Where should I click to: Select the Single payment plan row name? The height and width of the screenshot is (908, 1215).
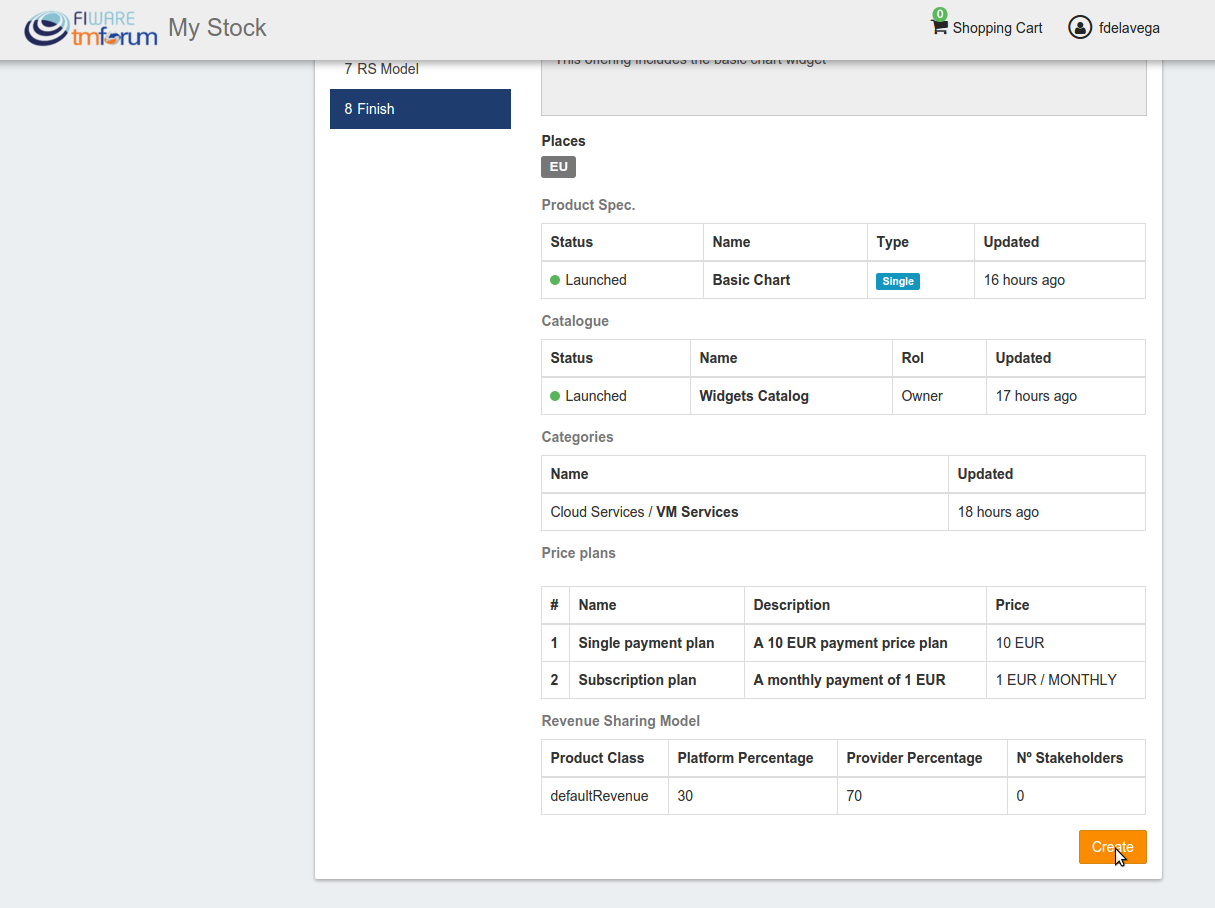pos(646,643)
